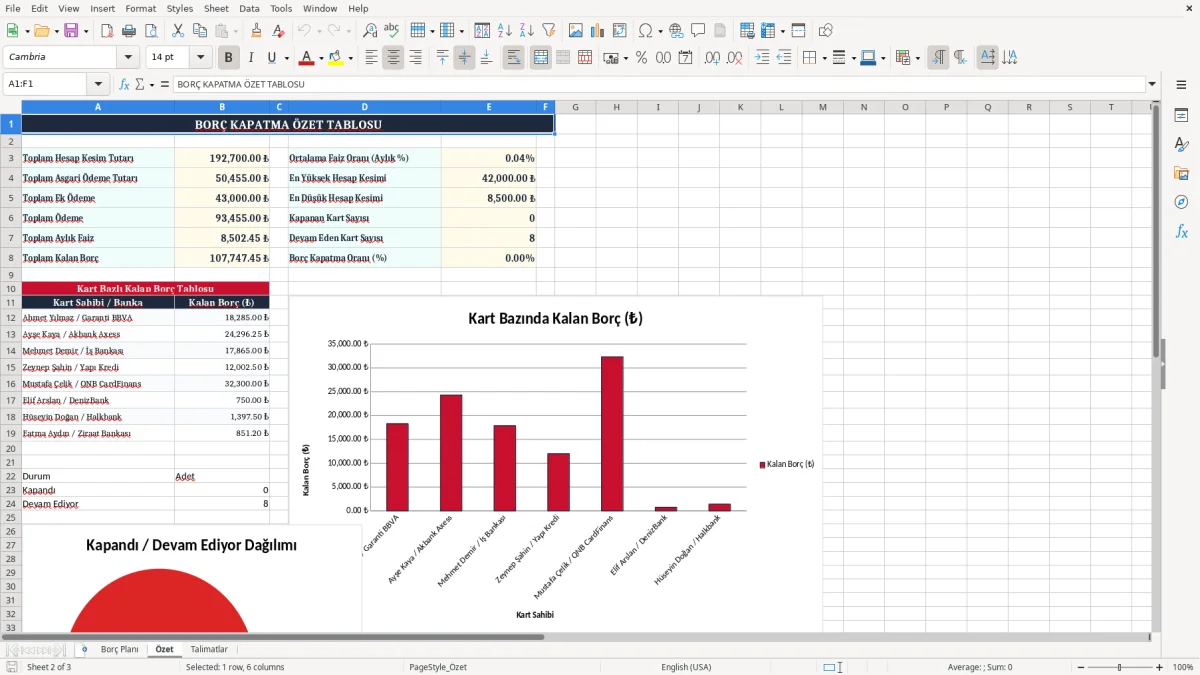The width and height of the screenshot is (1200, 675).
Task: Switch to the Talimatlar sheet
Action: pos(209,649)
